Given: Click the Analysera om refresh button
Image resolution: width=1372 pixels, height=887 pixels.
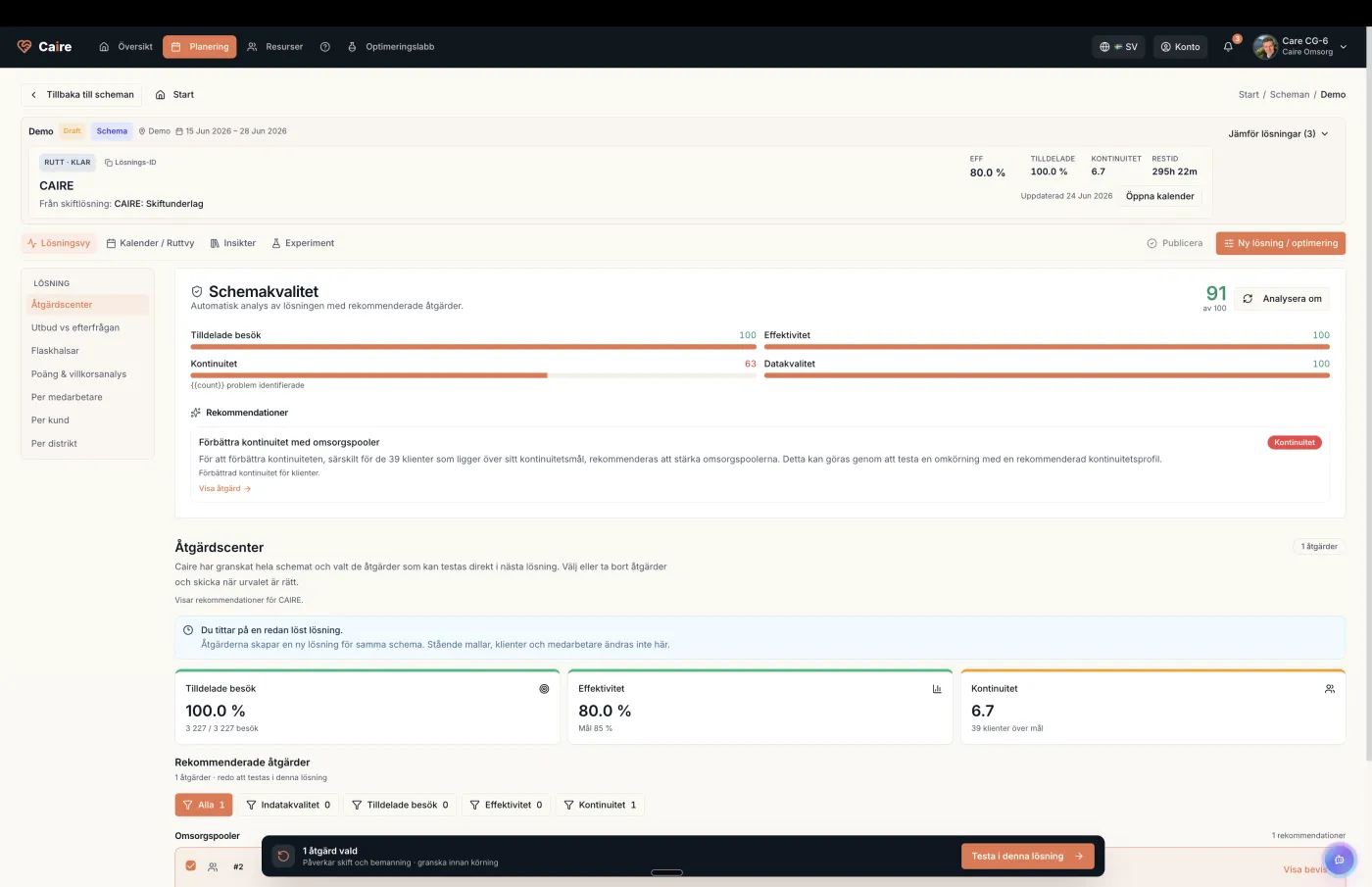Looking at the screenshot, I should click(x=1282, y=299).
